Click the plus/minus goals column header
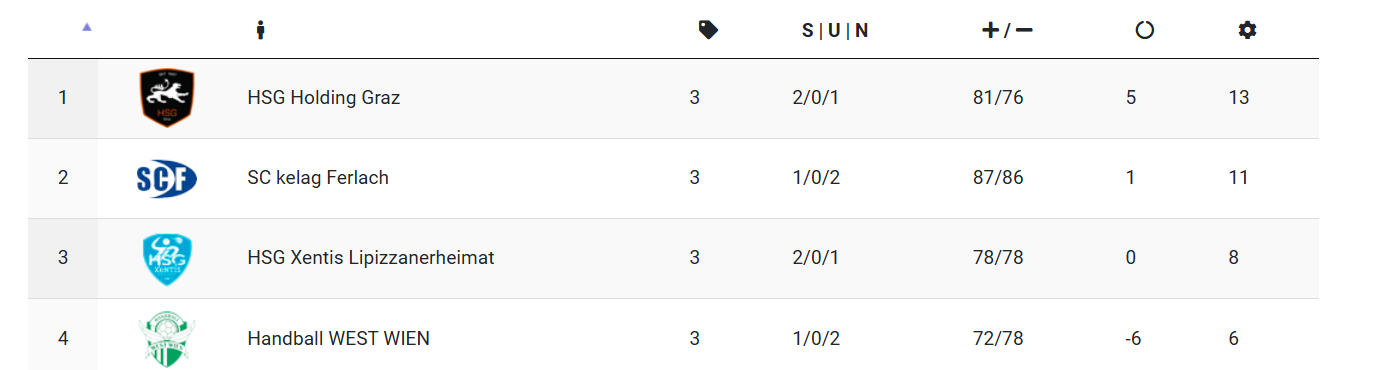The height and width of the screenshot is (370, 1375). (x=1007, y=30)
